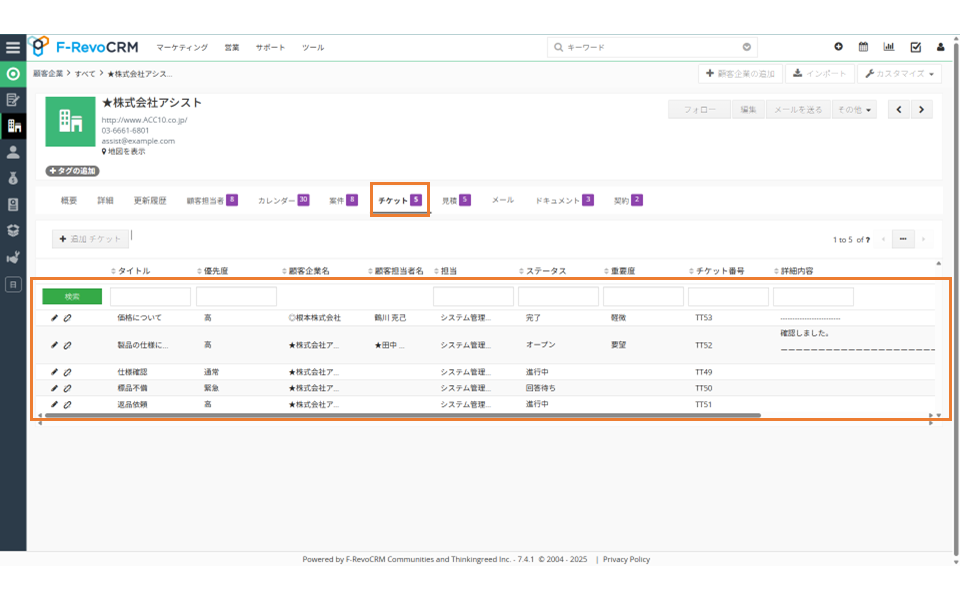Open the bar chart reports icon
The image size is (960, 600).
888,47
